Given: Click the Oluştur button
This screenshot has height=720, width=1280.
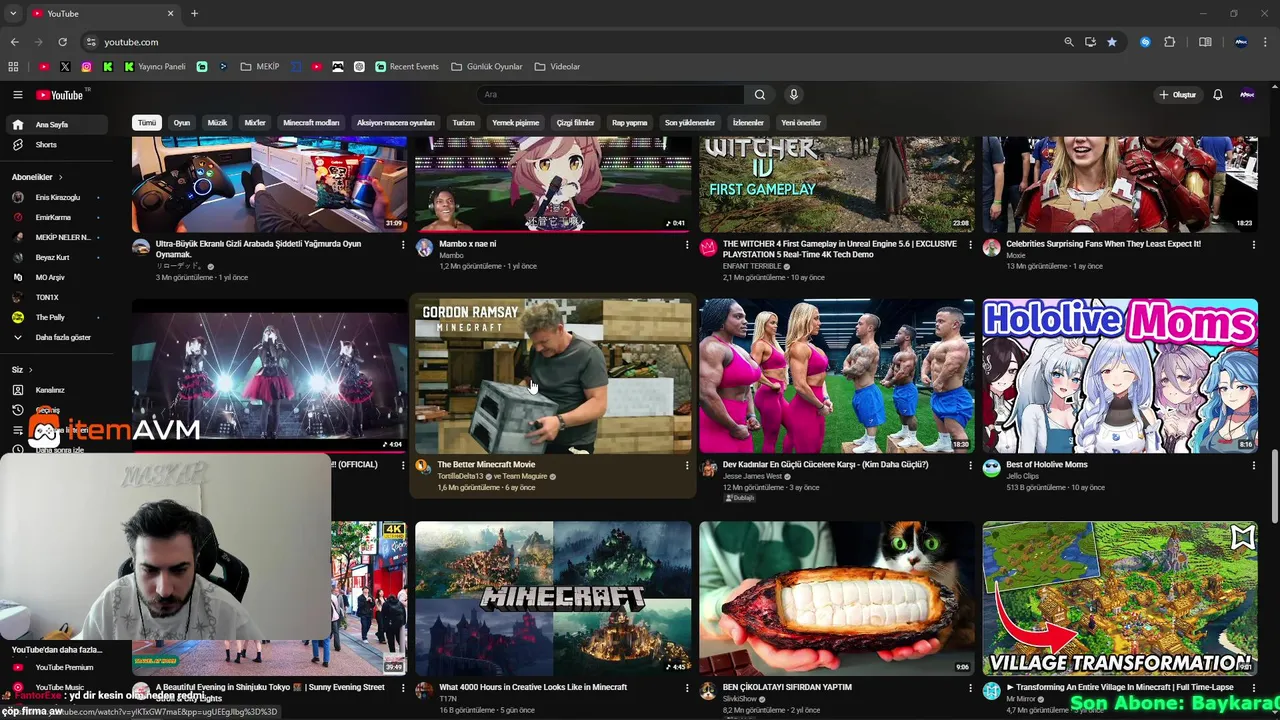Looking at the screenshot, I should click(1177, 95).
